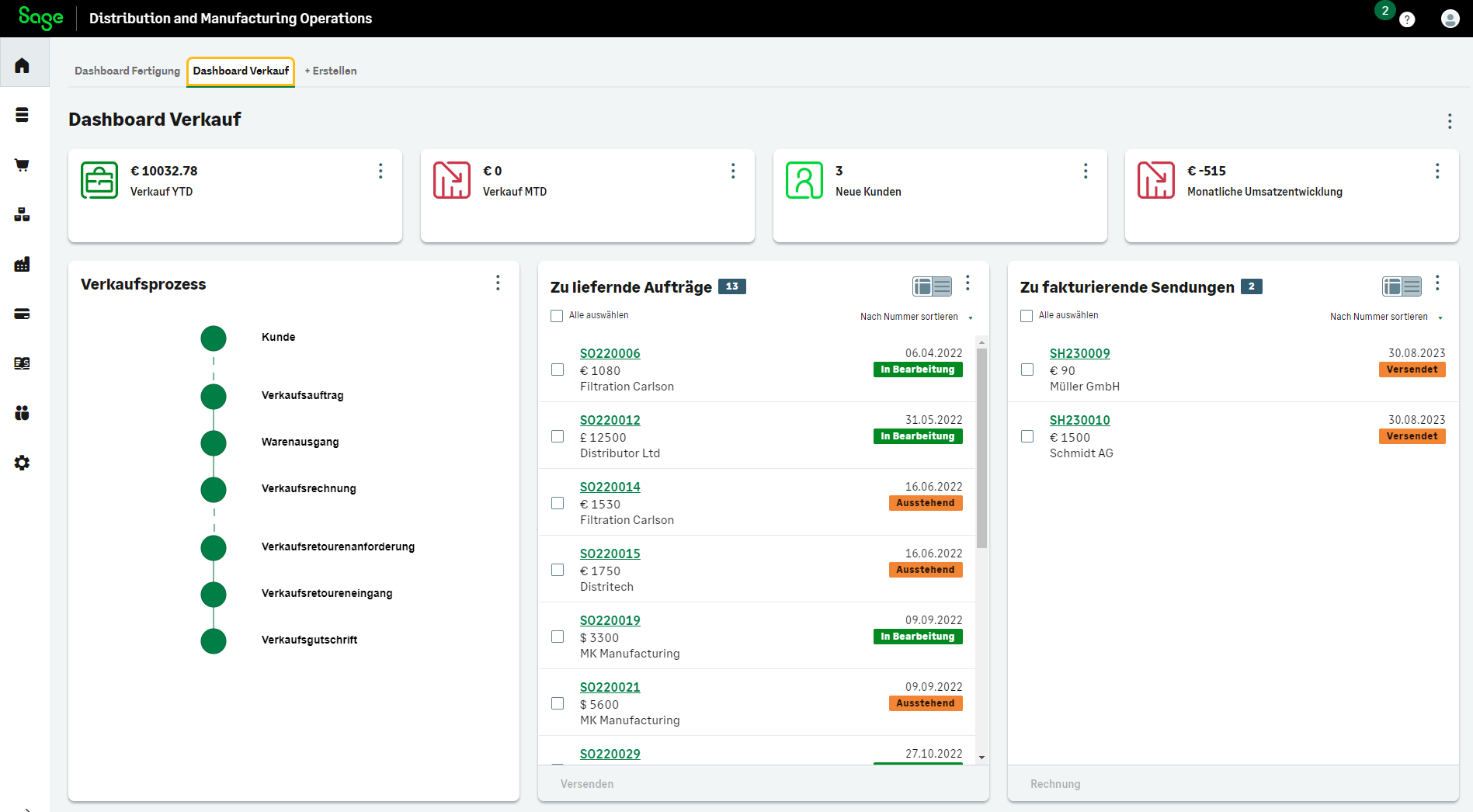Image resolution: width=1473 pixels, height=812 pixels.
Task: Switch card view in Zu liefernde Aufträge
Action: [x=932, y=286]
